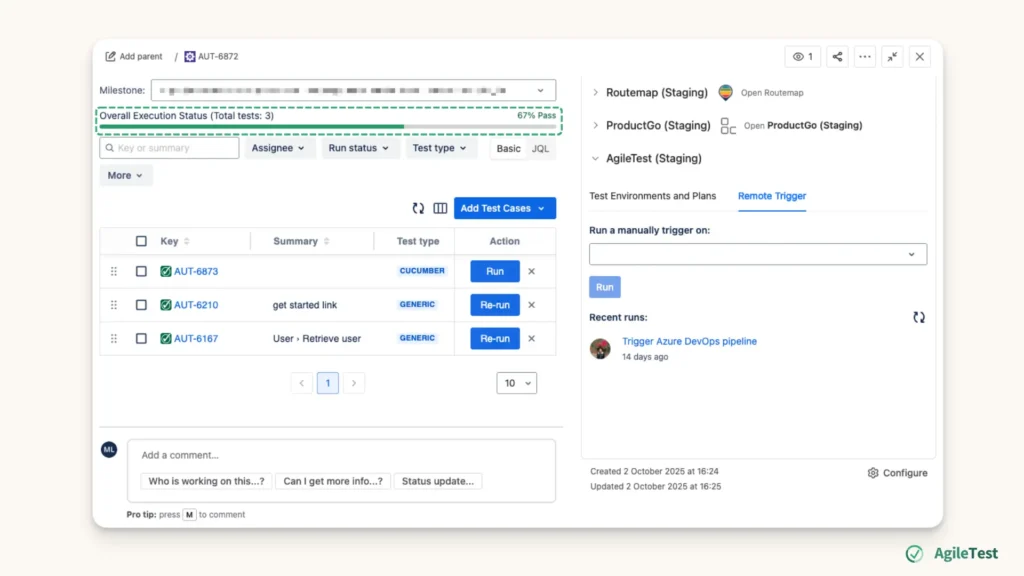Switch to the Remote Trigger tab
Image resolution: width=1024 pixels, height=576 pixels.
772,196
